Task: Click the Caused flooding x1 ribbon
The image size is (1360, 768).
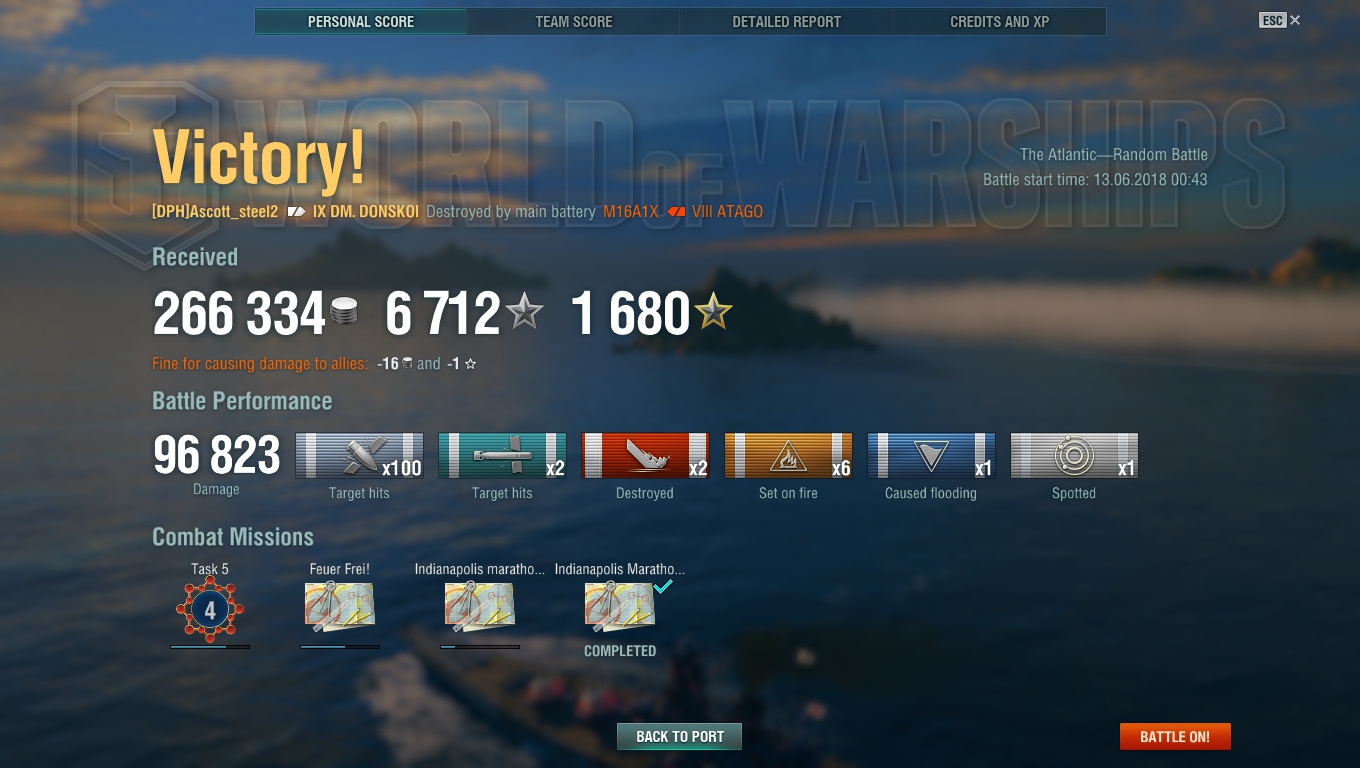Action: click(931, 456)
